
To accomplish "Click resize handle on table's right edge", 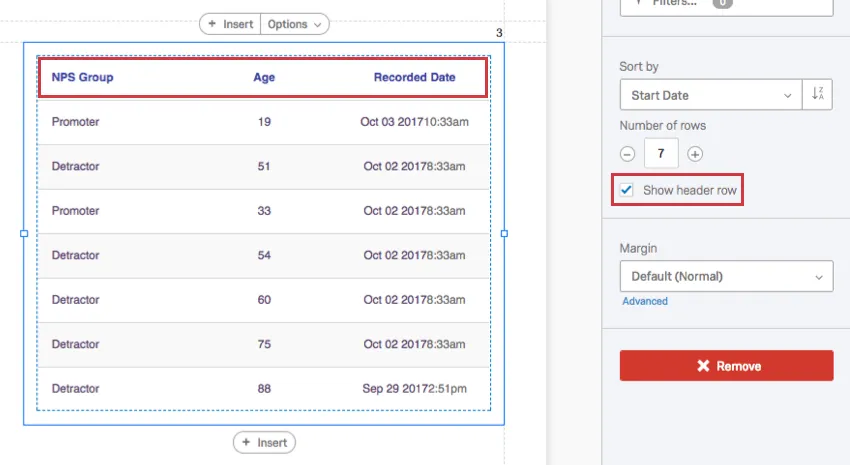I will (504, 233).
